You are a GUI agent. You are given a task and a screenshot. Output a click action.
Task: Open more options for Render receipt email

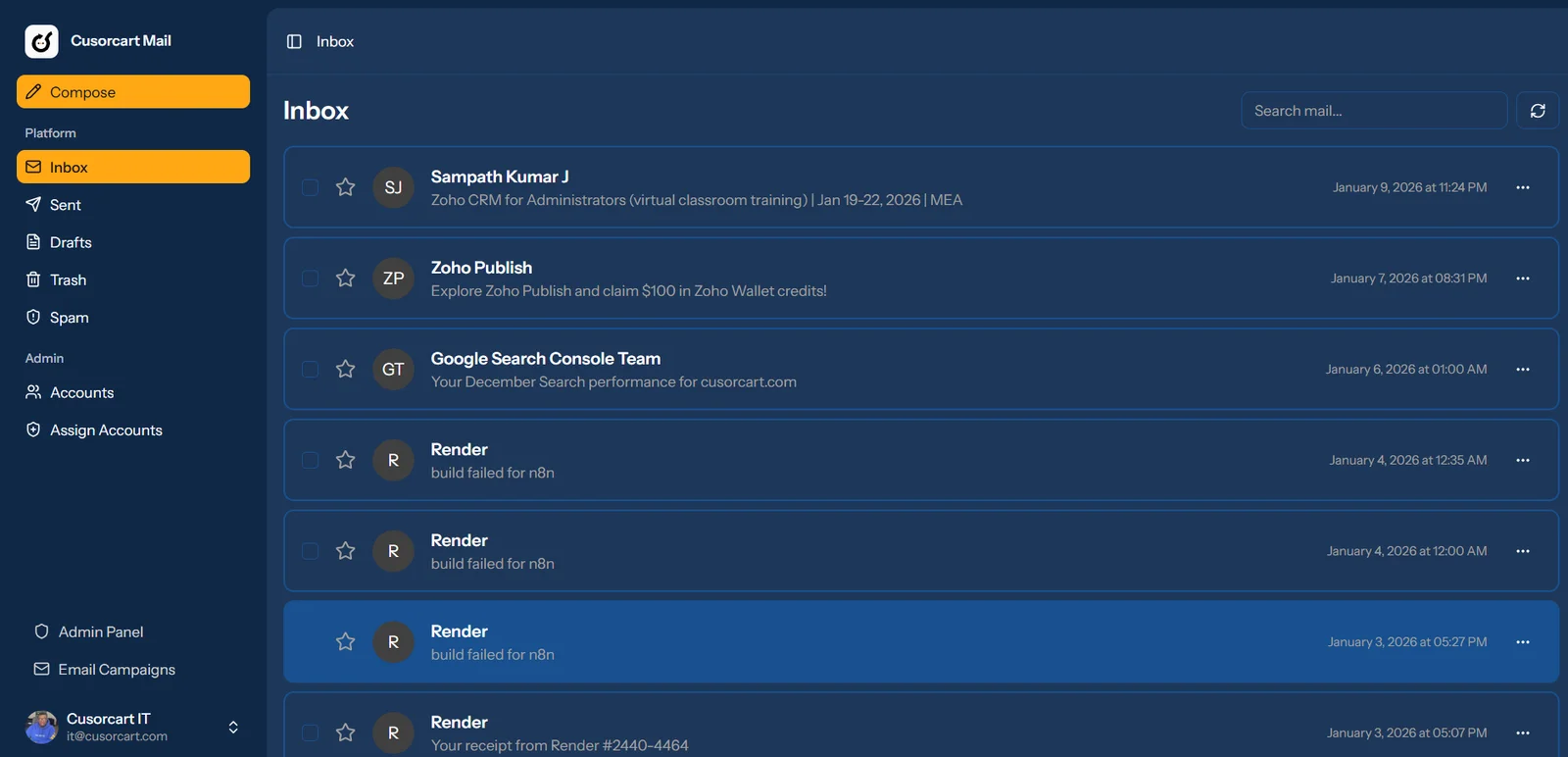point(1523,732)
